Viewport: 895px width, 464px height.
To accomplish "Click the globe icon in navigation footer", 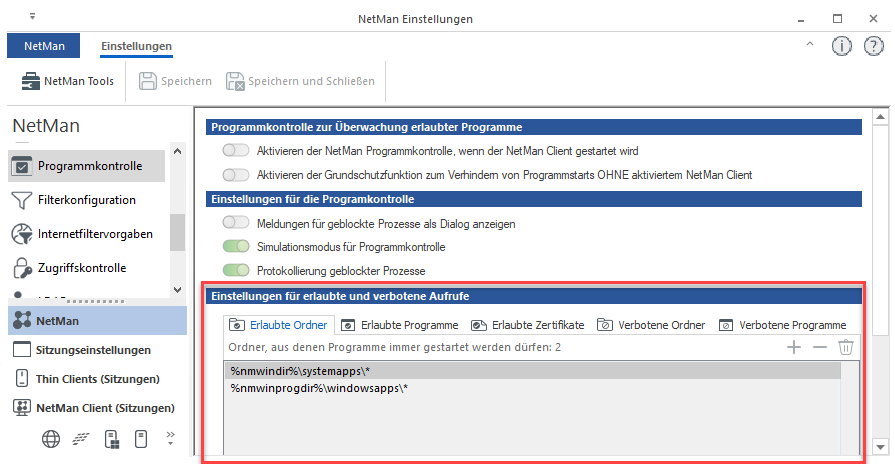I will pyautogui.click(x=51, y=439).
